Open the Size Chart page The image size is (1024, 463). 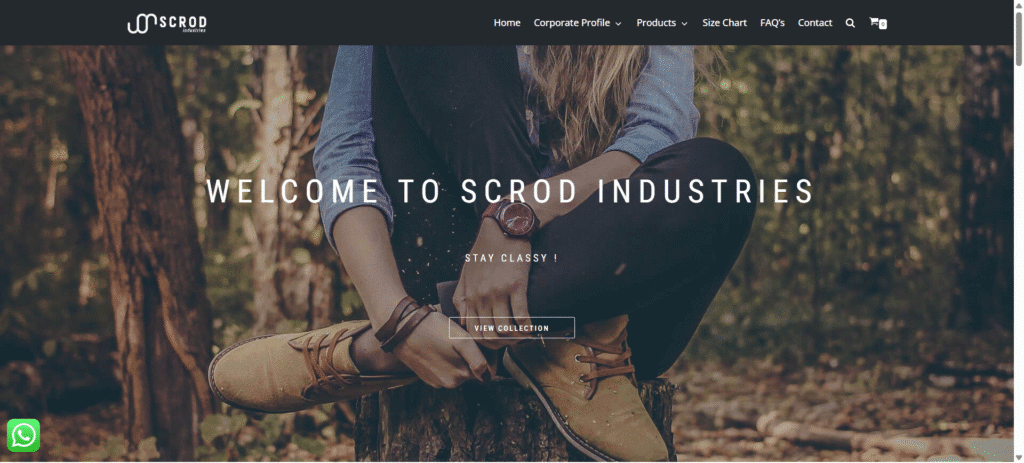[x=724, y=23]
